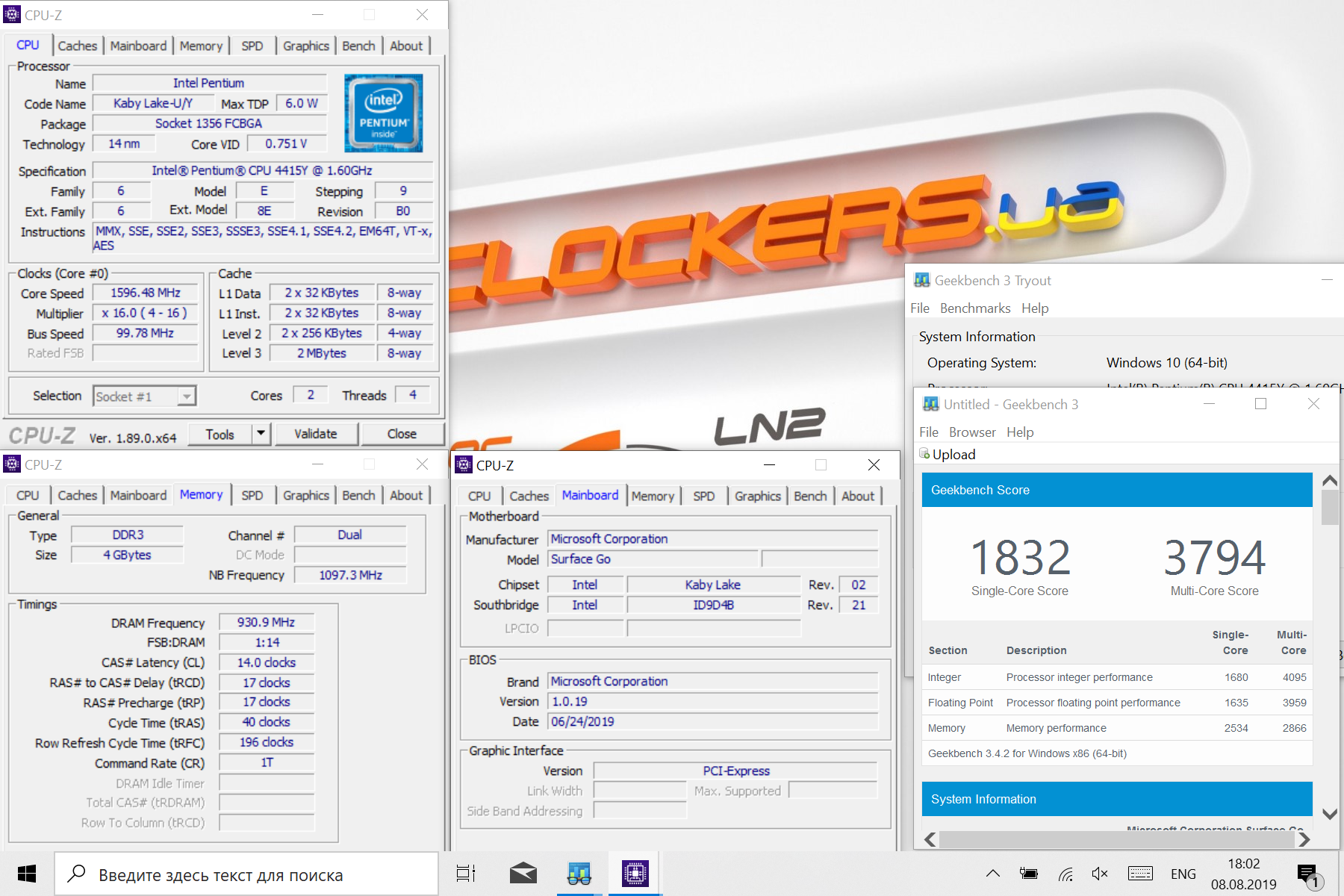The image size is (1344, 896).
Task: Click the Tools button in CPU-Z
Action: [220, 433]
